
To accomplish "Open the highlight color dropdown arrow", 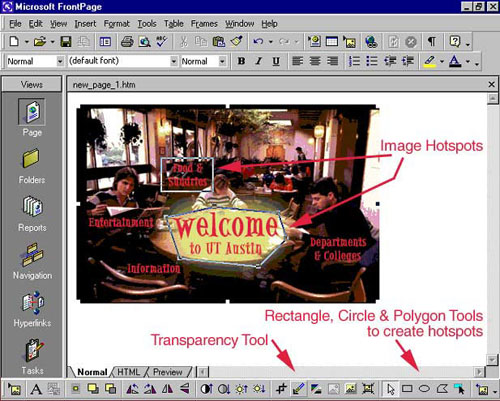I will click(442, 61).
